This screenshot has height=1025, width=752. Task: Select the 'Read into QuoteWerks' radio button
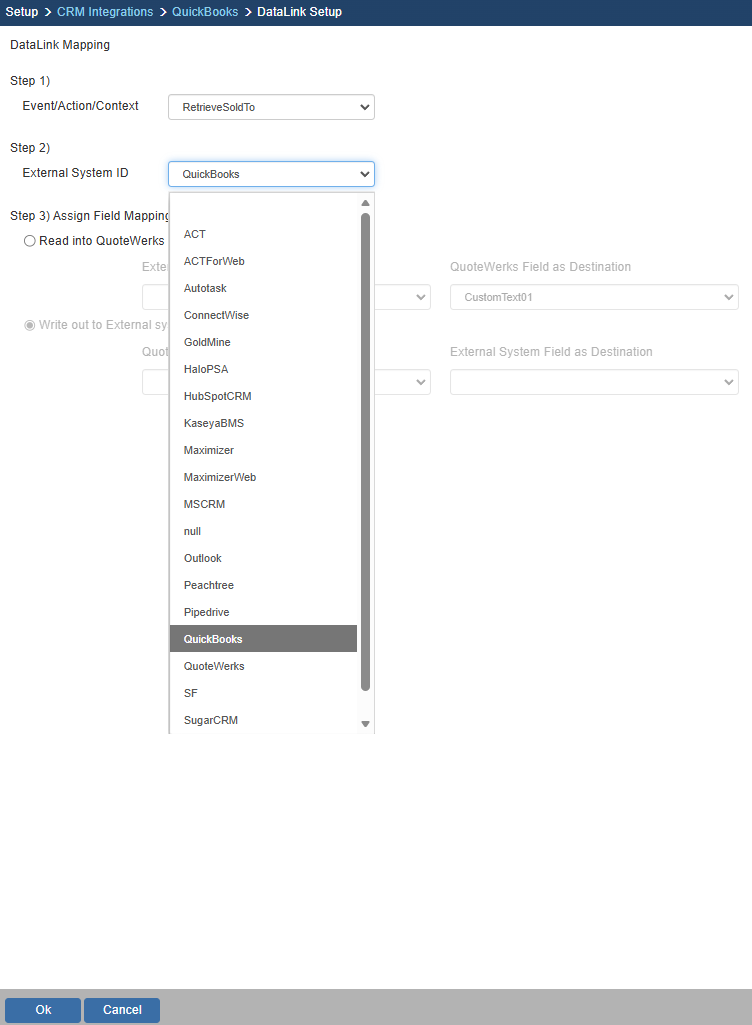click(30, 241)
